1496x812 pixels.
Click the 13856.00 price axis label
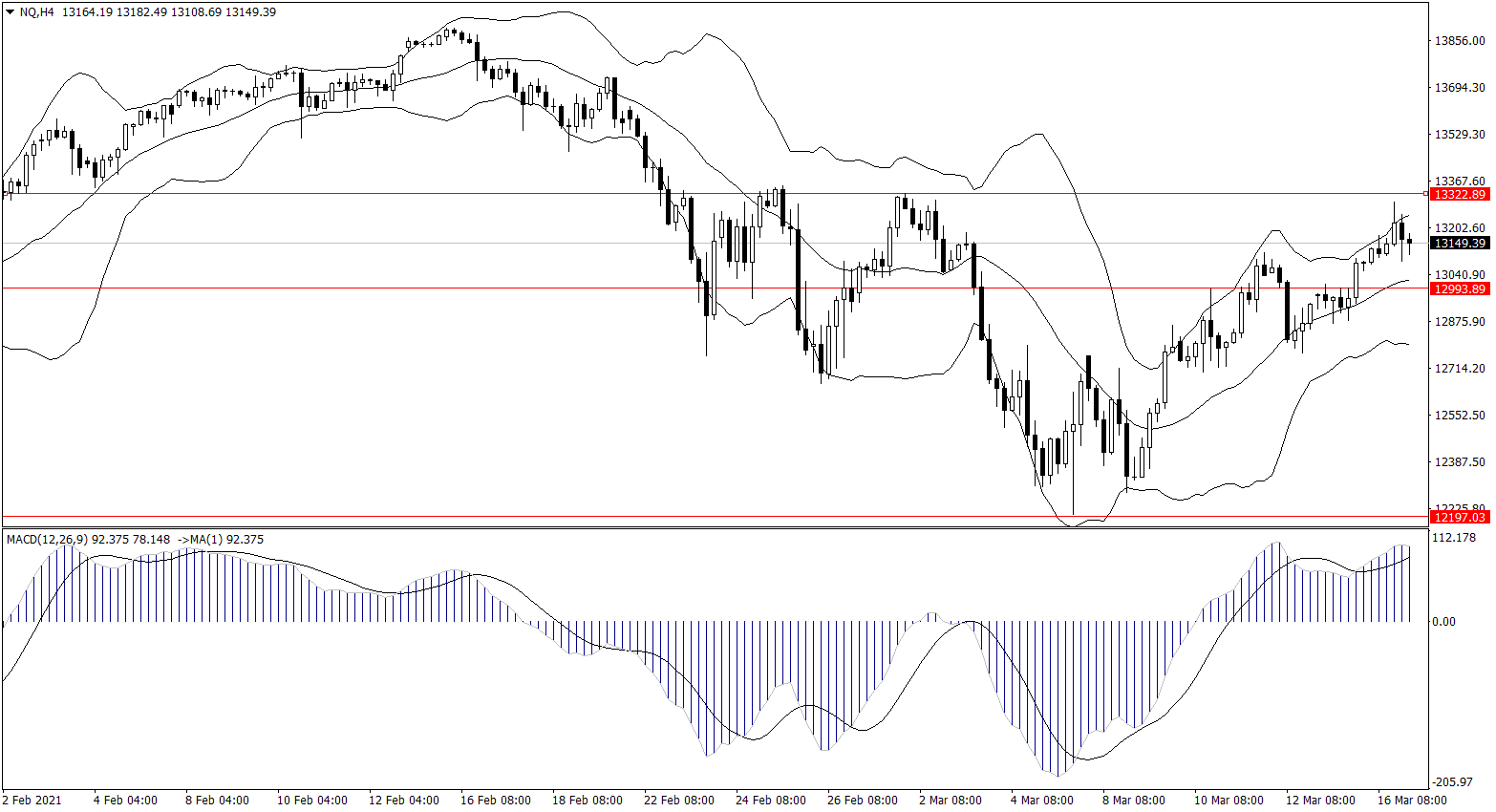(x=1459, y=41)
